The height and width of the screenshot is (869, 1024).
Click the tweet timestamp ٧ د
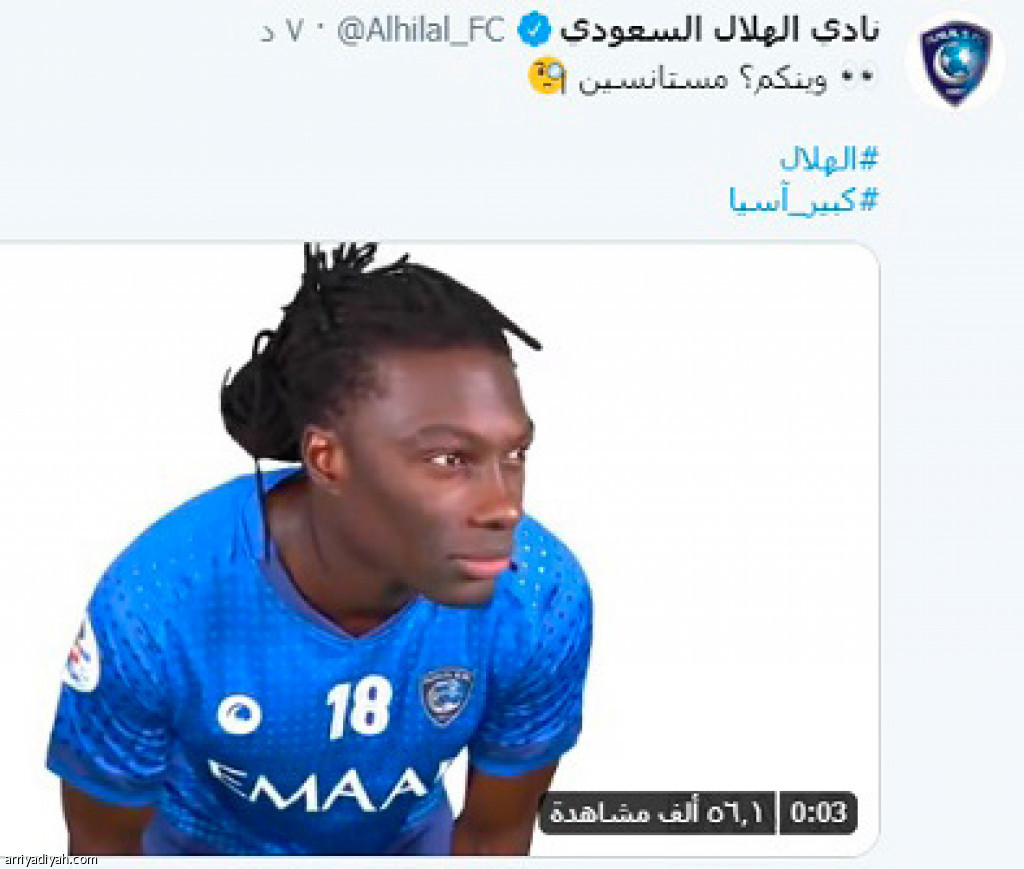point(282,31)
